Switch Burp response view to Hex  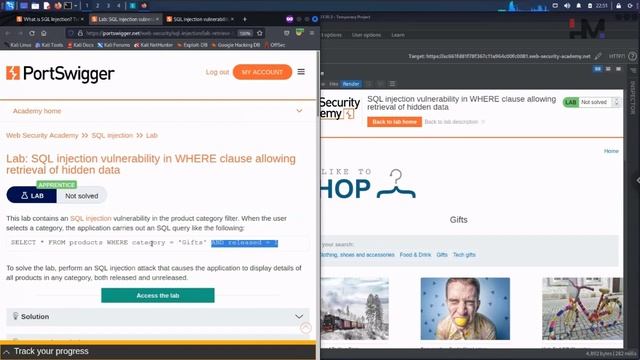pyautogui.click(x=334, y=84)
